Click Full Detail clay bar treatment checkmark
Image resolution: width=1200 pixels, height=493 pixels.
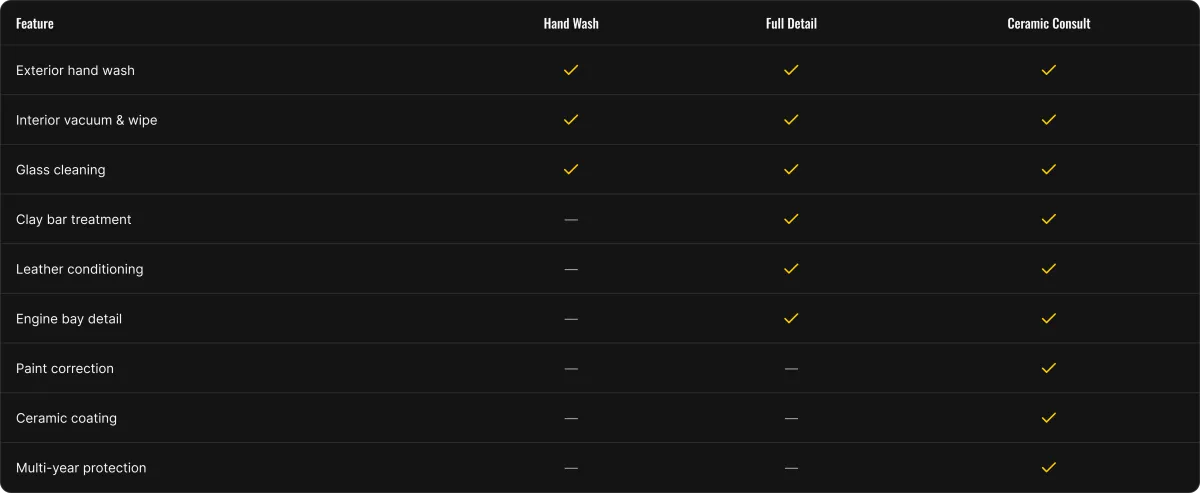791,219
